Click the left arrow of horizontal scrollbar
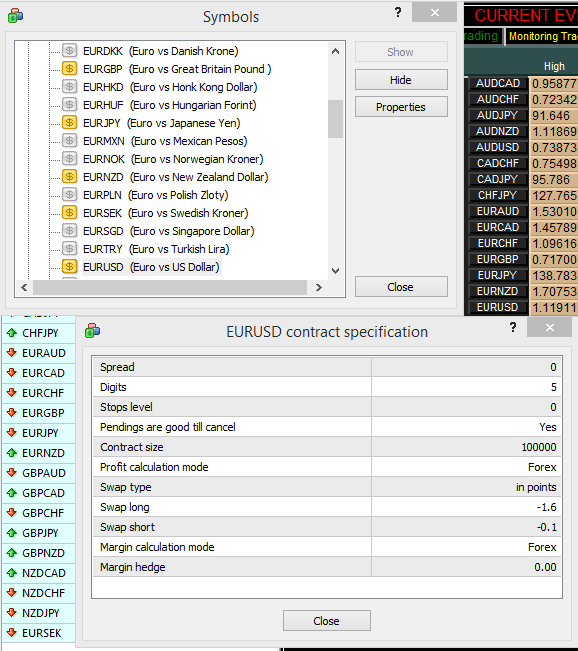The width and height of the screenshot is (578, 651). tap(24, 287)
